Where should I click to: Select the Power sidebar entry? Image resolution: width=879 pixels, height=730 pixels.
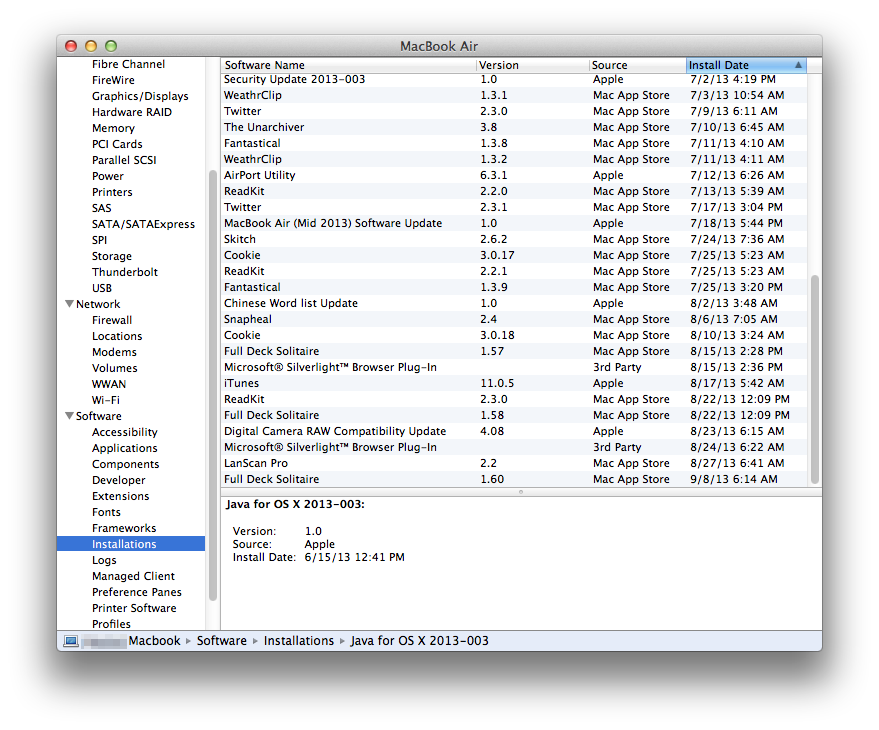[108, 176]
